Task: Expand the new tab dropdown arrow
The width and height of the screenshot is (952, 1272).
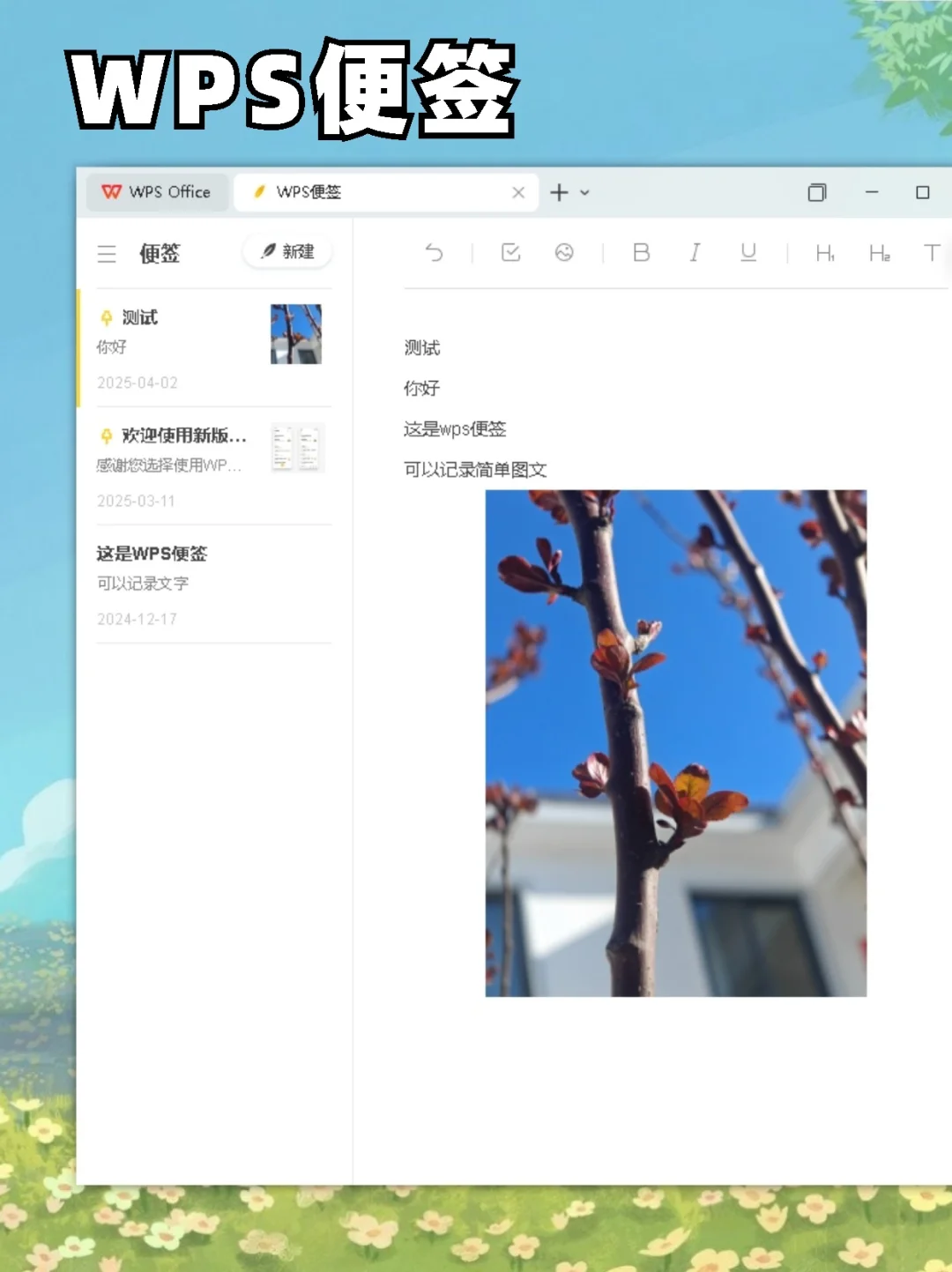Action: [x=584, y=192]
